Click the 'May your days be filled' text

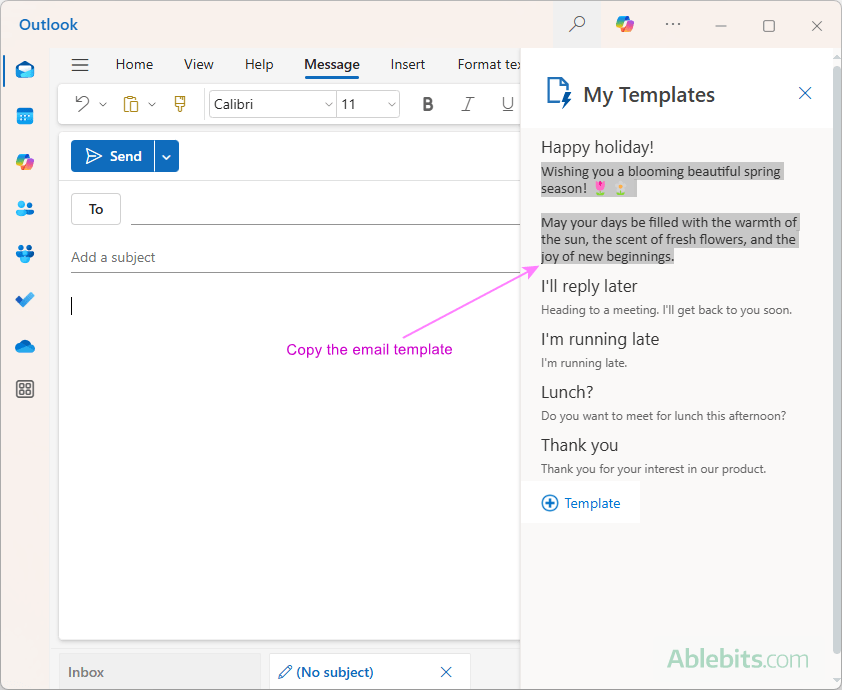[669, 239]
